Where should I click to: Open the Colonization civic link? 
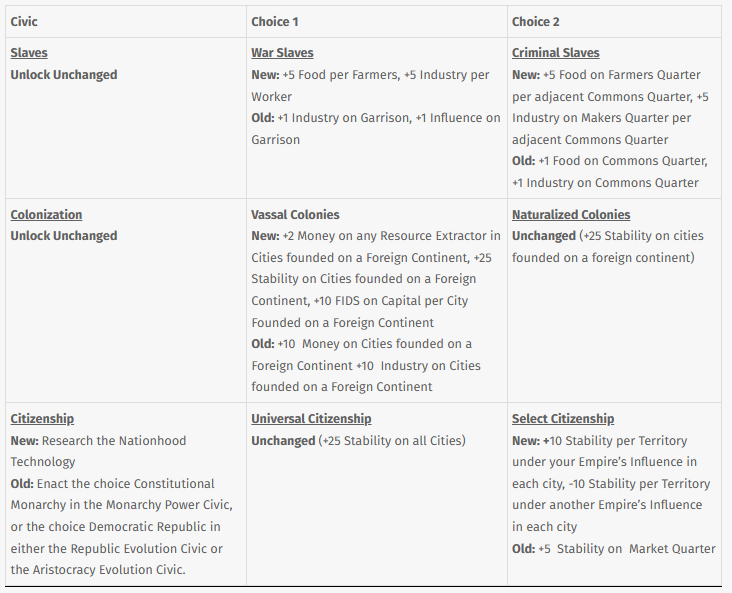pos(46,214)
